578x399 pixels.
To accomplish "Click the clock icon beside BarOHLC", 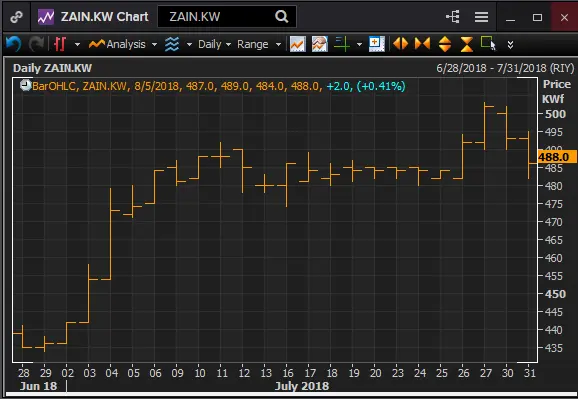I will coord(25,86).
